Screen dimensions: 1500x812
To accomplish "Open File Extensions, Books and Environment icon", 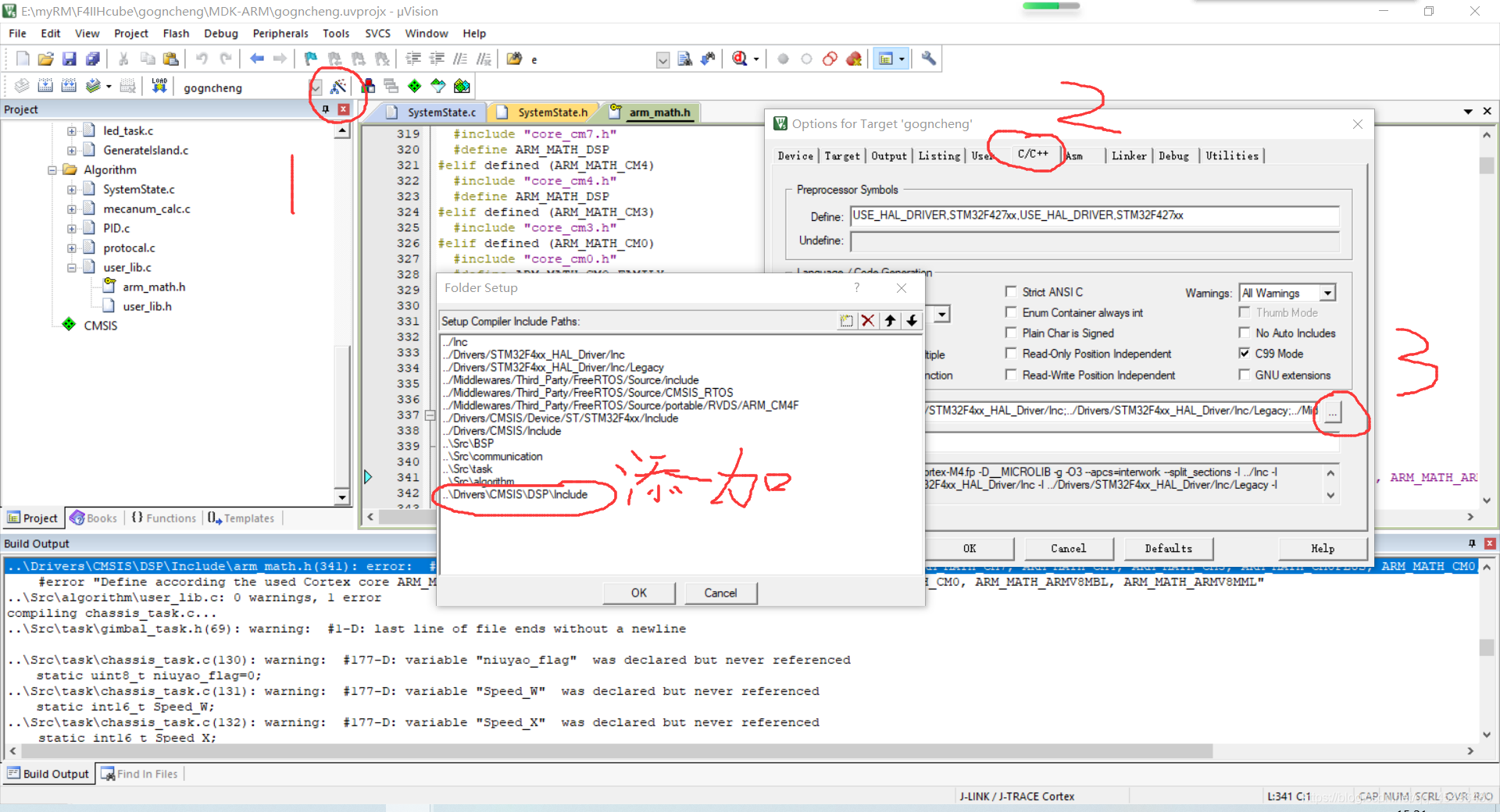I will [368, 86].
